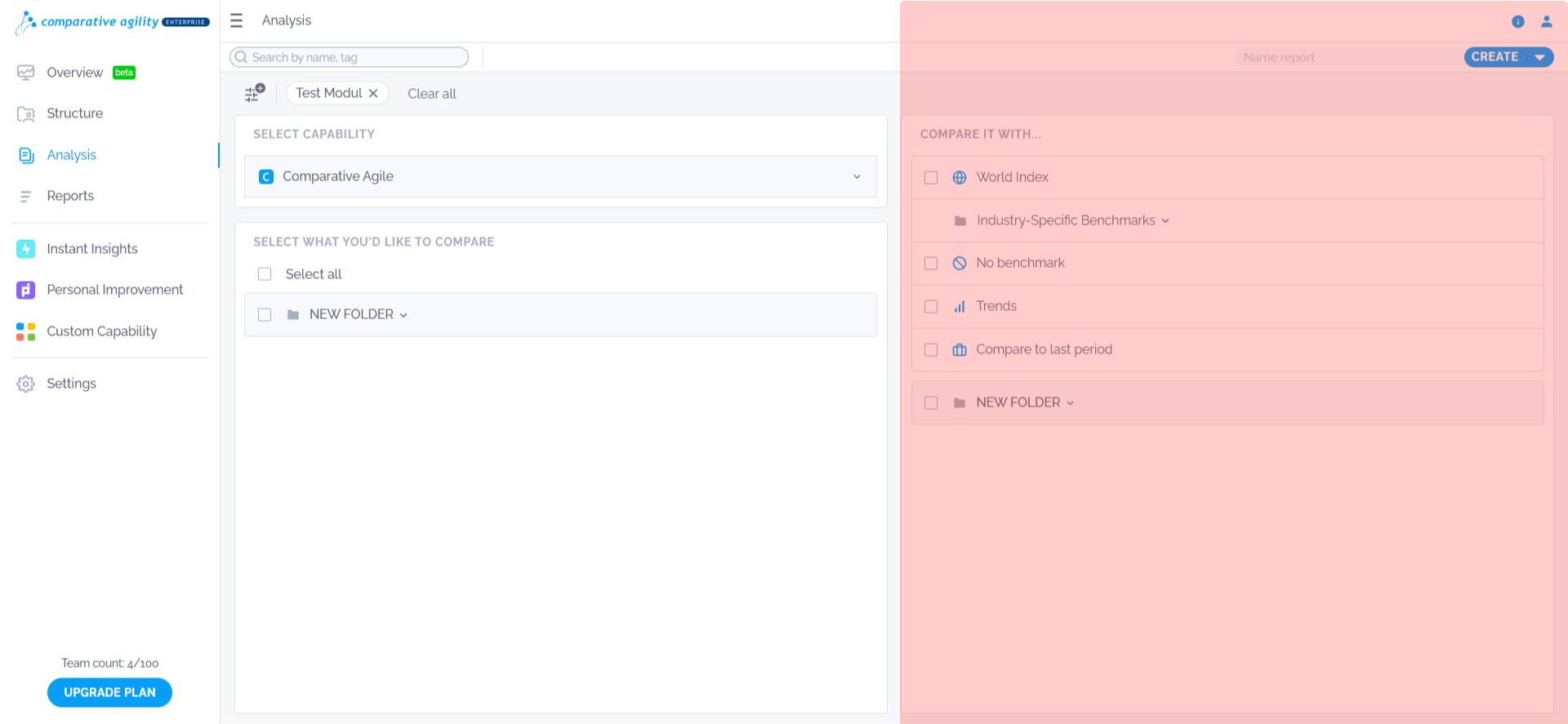The height and width of the screenshot is (724, 1568).
Task: Toggle the hamburger menu icon
Action: [236, 20]
